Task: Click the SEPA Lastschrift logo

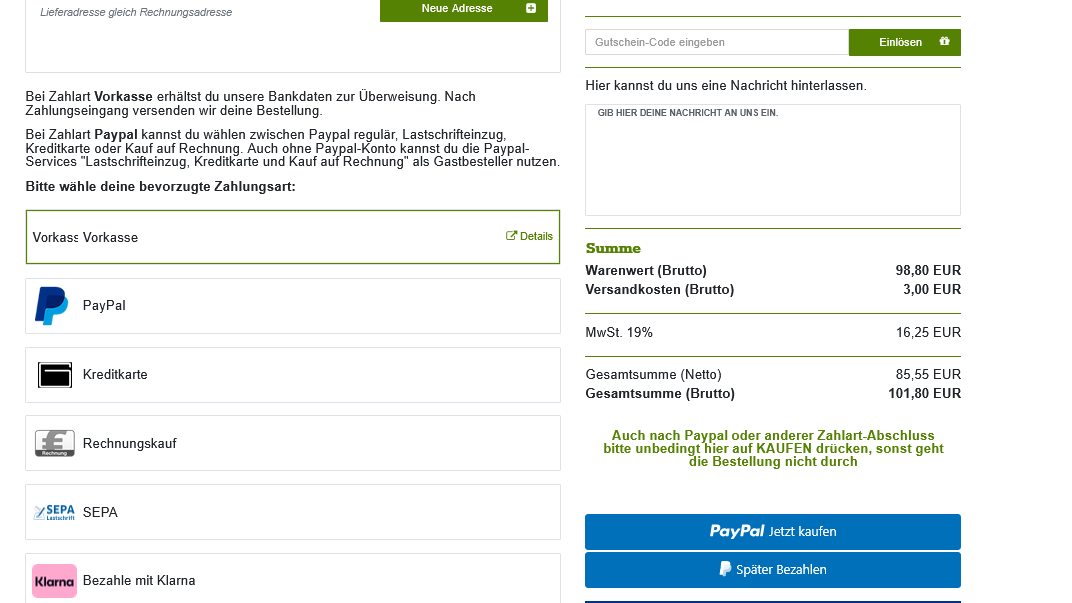Action: [54, 512]
